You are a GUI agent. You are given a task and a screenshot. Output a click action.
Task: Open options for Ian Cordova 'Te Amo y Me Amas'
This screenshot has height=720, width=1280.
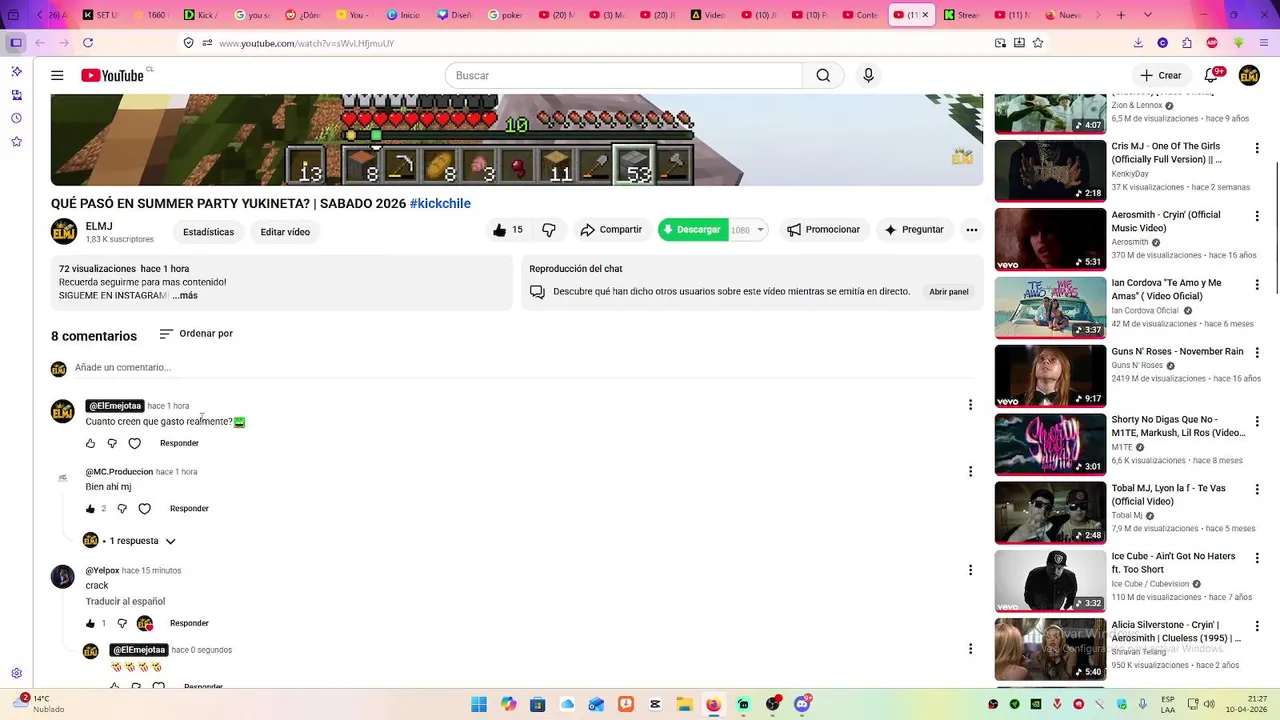click(x=1257, y=284)
